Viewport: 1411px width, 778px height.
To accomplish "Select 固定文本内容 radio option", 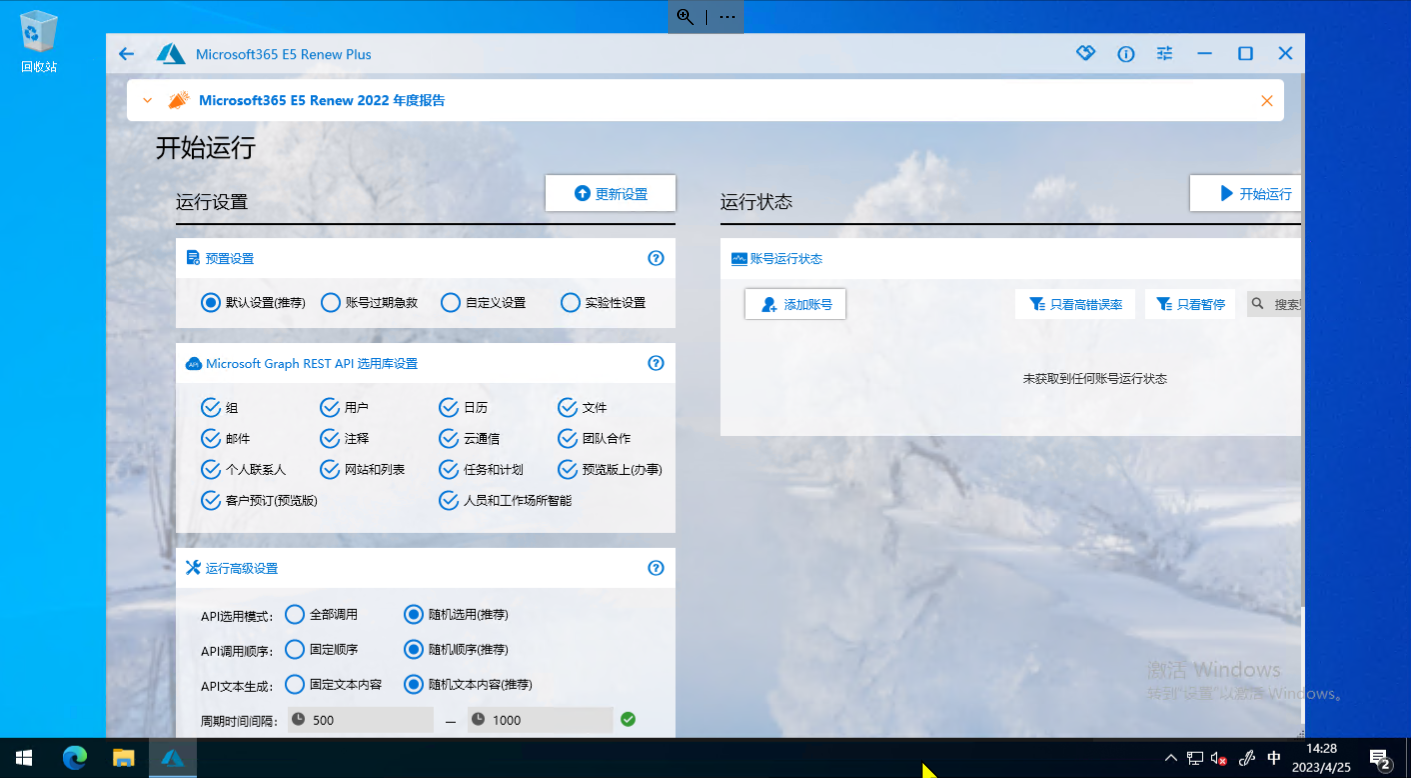I will [x=333, y=684].
